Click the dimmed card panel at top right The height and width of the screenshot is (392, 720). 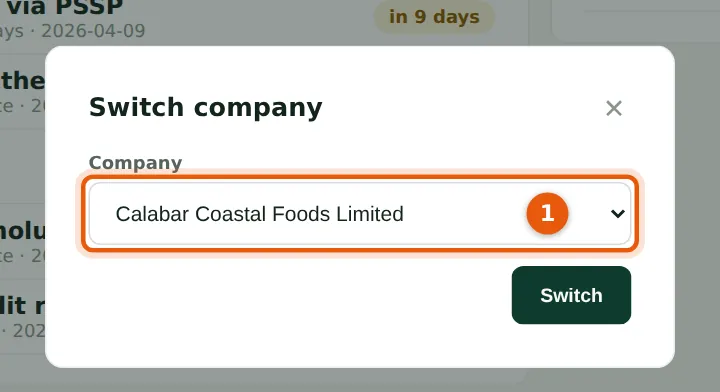point(636,21)
